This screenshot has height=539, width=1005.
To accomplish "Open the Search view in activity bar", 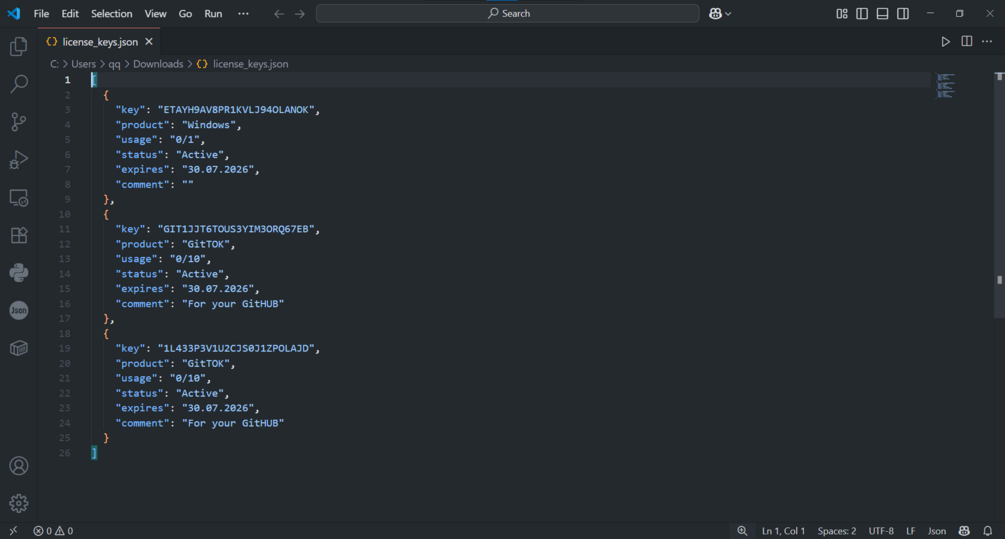I will pyautogui.click(x=19, y=83).
